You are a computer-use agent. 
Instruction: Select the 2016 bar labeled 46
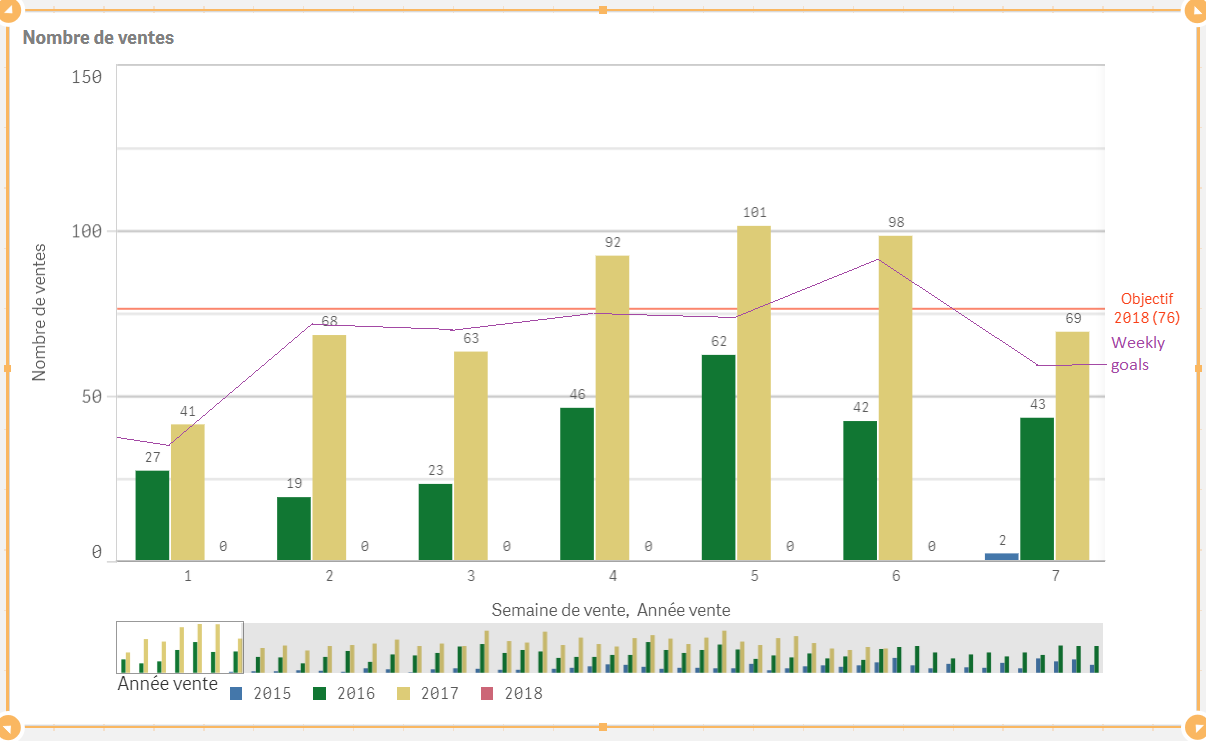point(577,484)
